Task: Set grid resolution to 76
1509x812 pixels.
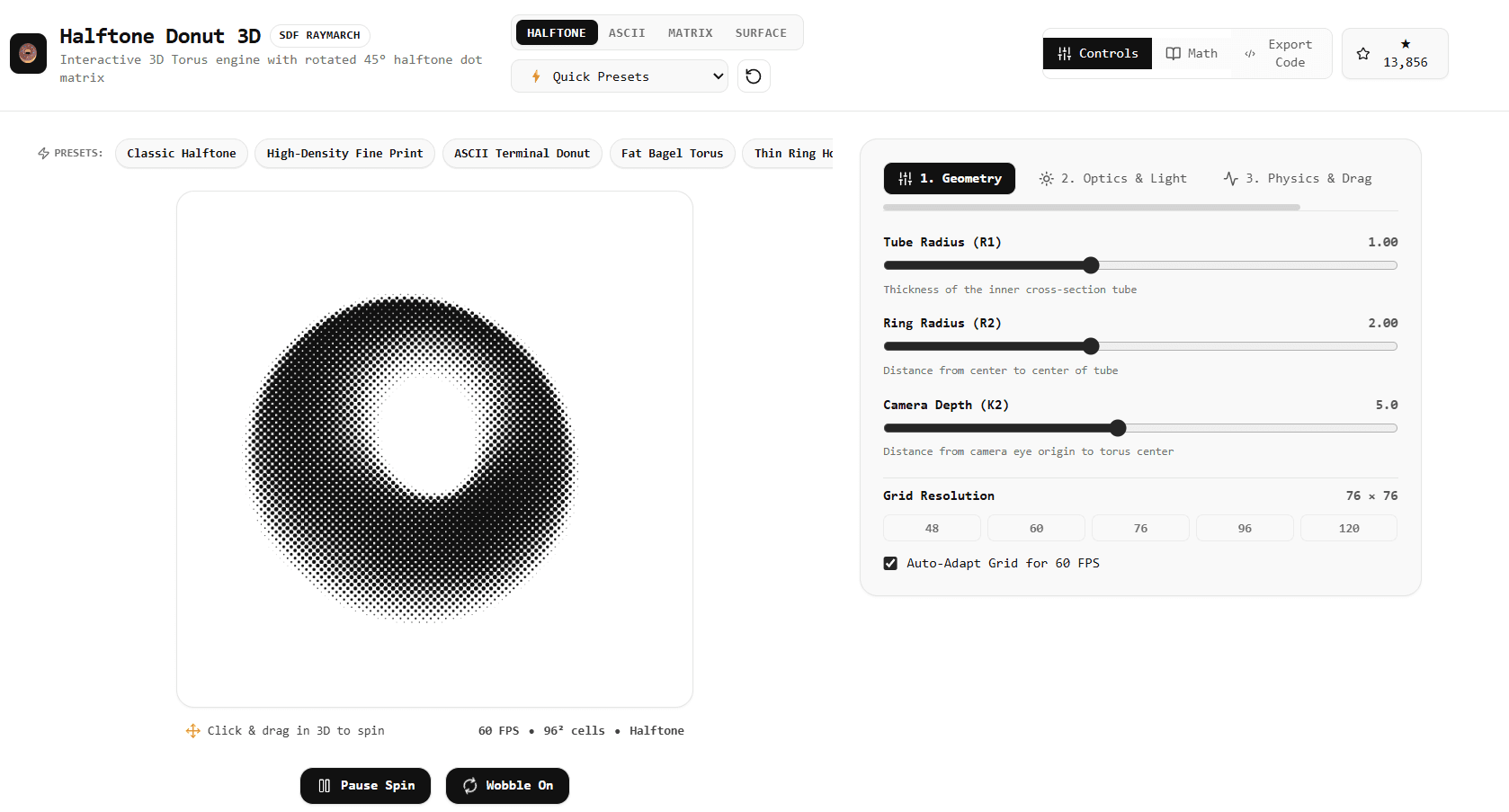Action: (x=1140, y=528)
